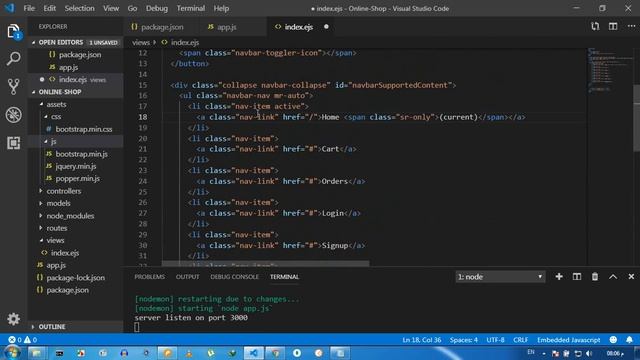
Task: Collapse the assets folder
Action: 56,104
